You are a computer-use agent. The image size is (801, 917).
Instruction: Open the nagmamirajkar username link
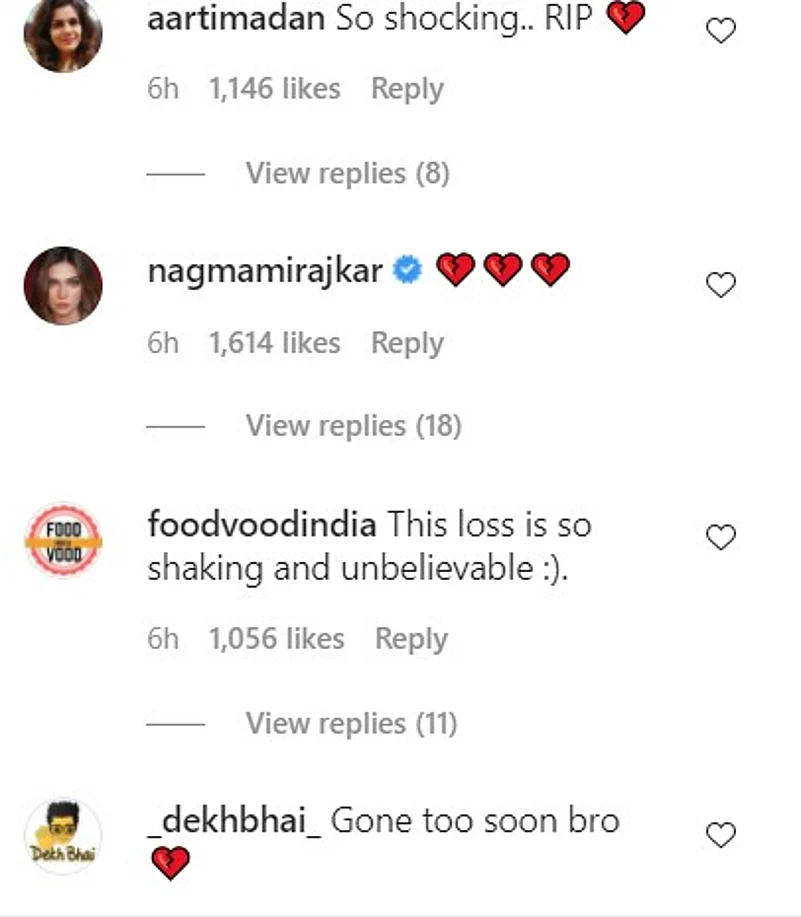[265, 270]
